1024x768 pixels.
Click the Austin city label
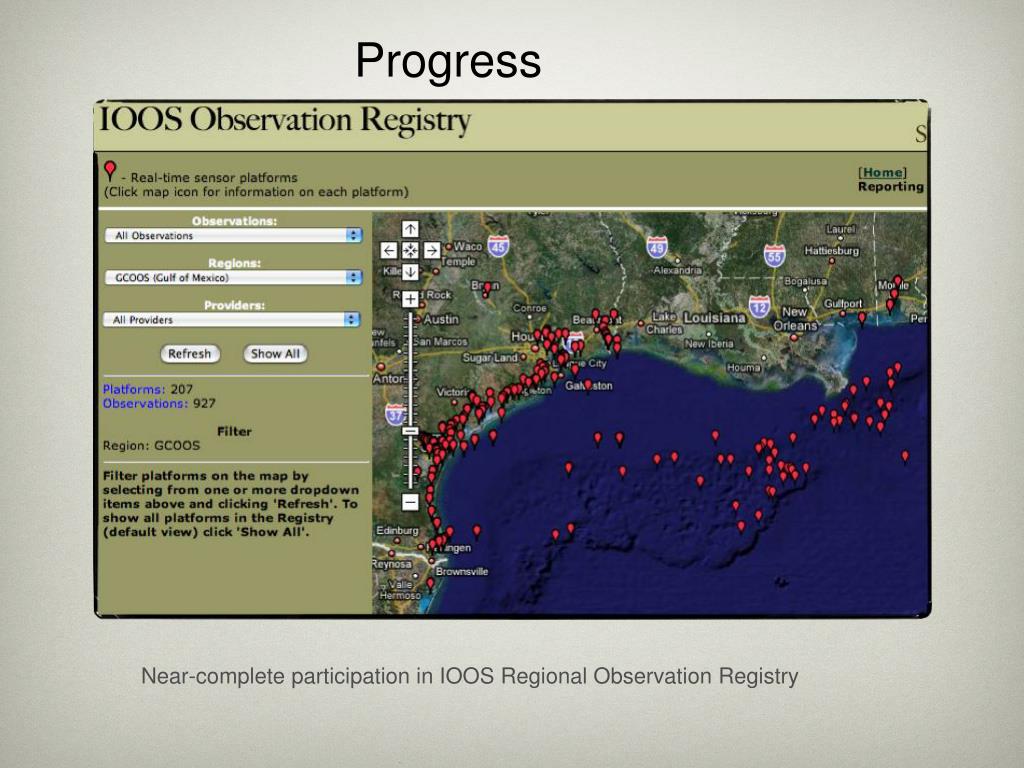coord(441,319)
